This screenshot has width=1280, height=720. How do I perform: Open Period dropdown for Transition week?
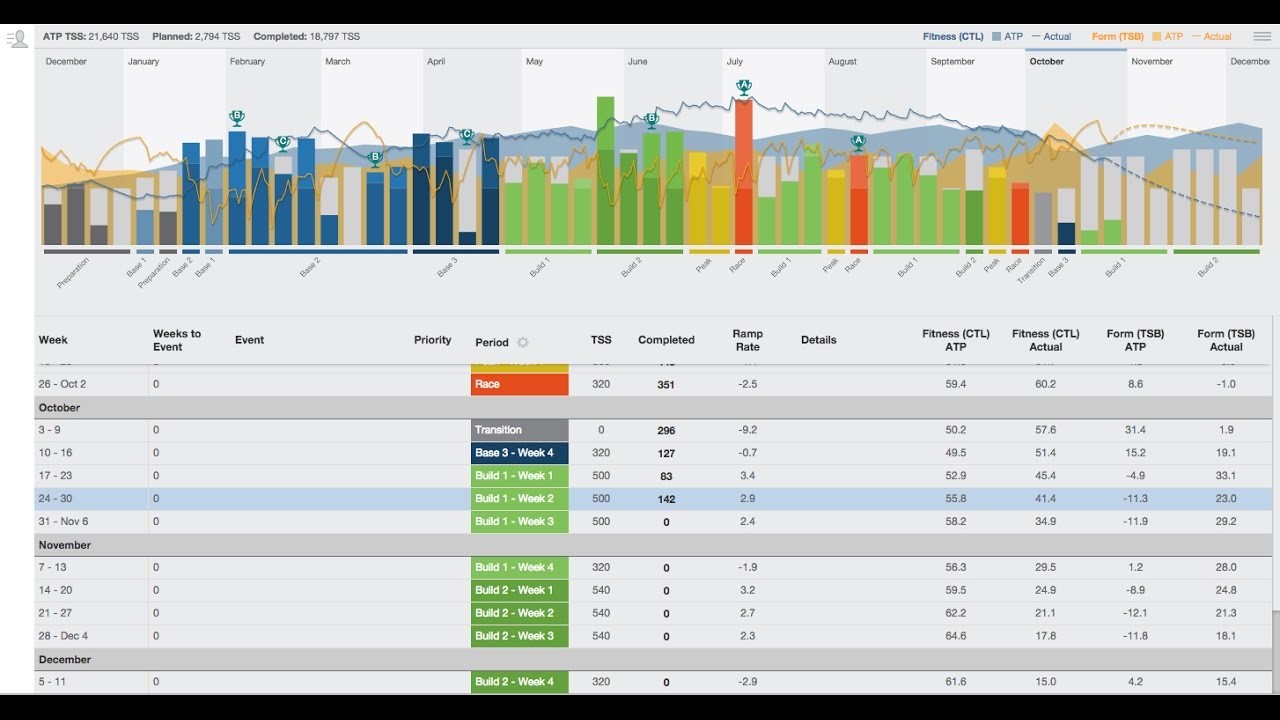pos(519,430)
